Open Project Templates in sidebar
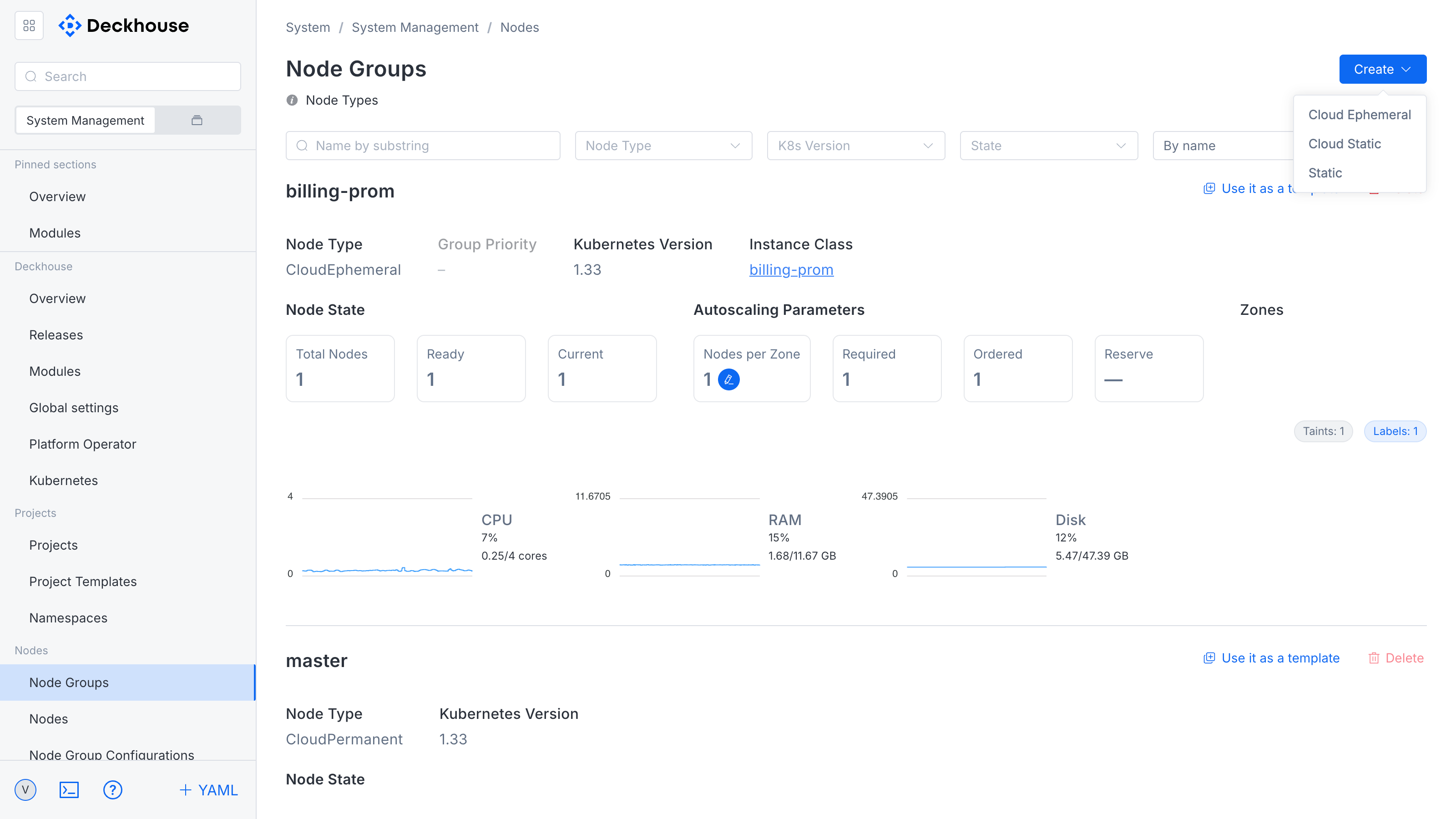The image size is (1456, 819). (x=128, y=581)
